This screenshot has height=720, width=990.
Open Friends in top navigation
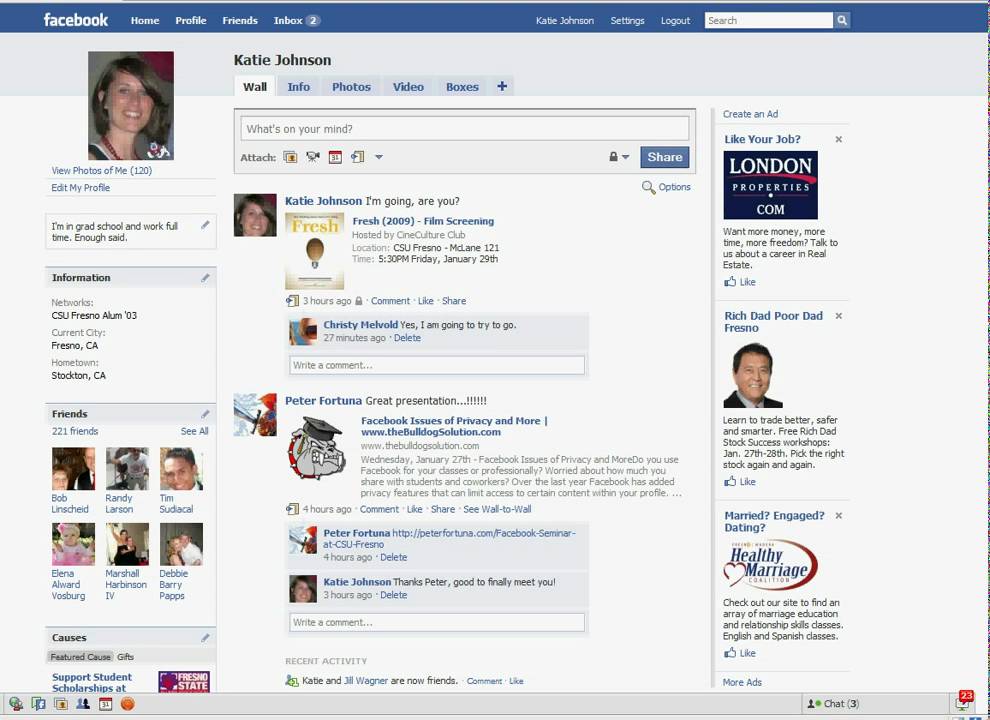(240, 20)
